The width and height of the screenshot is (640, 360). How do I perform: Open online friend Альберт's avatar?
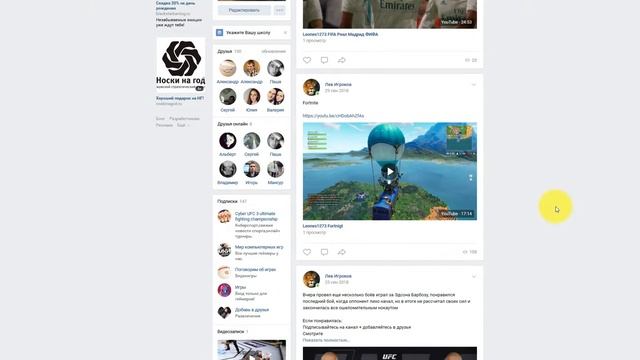click(227, 141)
